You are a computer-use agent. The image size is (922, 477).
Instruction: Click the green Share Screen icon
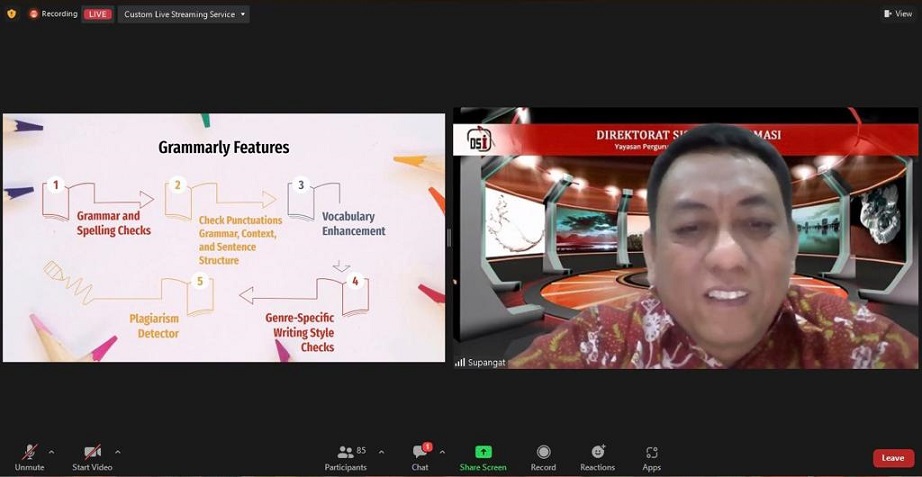483,452
